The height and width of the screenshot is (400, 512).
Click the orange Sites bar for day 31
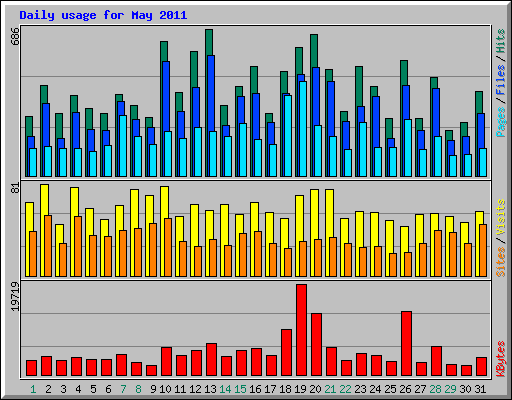pos(483,250)
